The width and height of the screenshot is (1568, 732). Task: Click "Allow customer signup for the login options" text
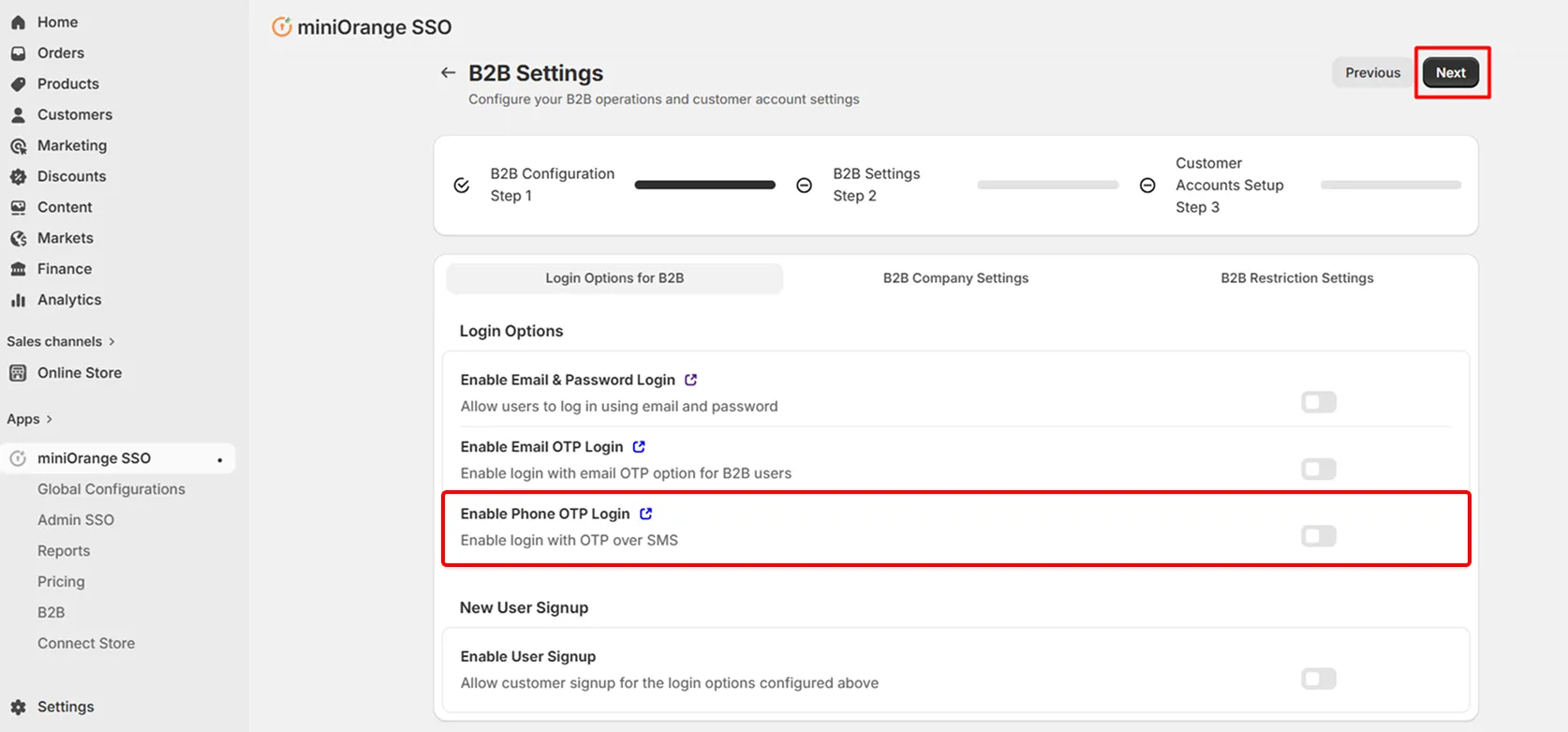coord(670,683)
